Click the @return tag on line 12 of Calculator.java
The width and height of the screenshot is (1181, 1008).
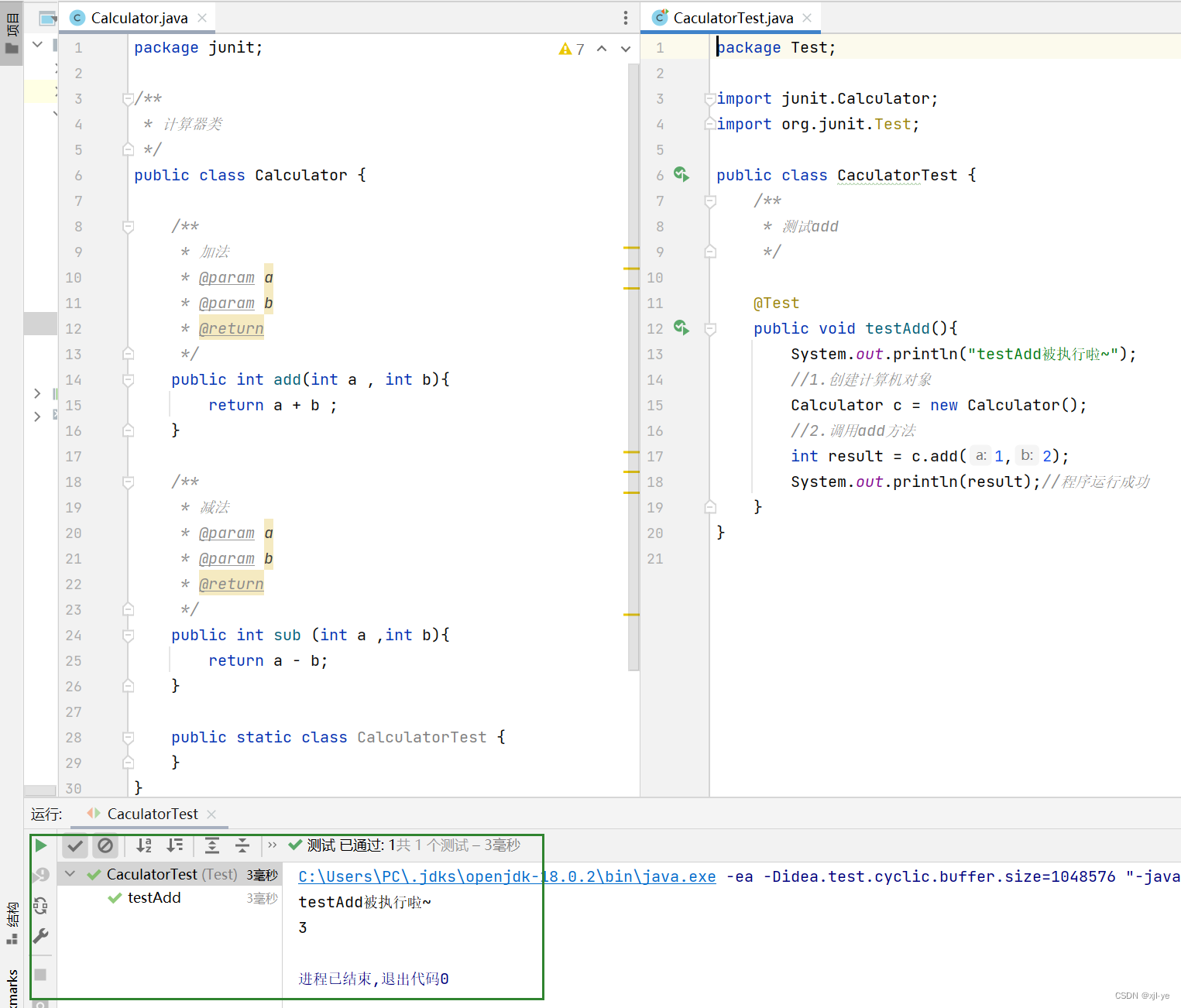(x=232, y=329)
